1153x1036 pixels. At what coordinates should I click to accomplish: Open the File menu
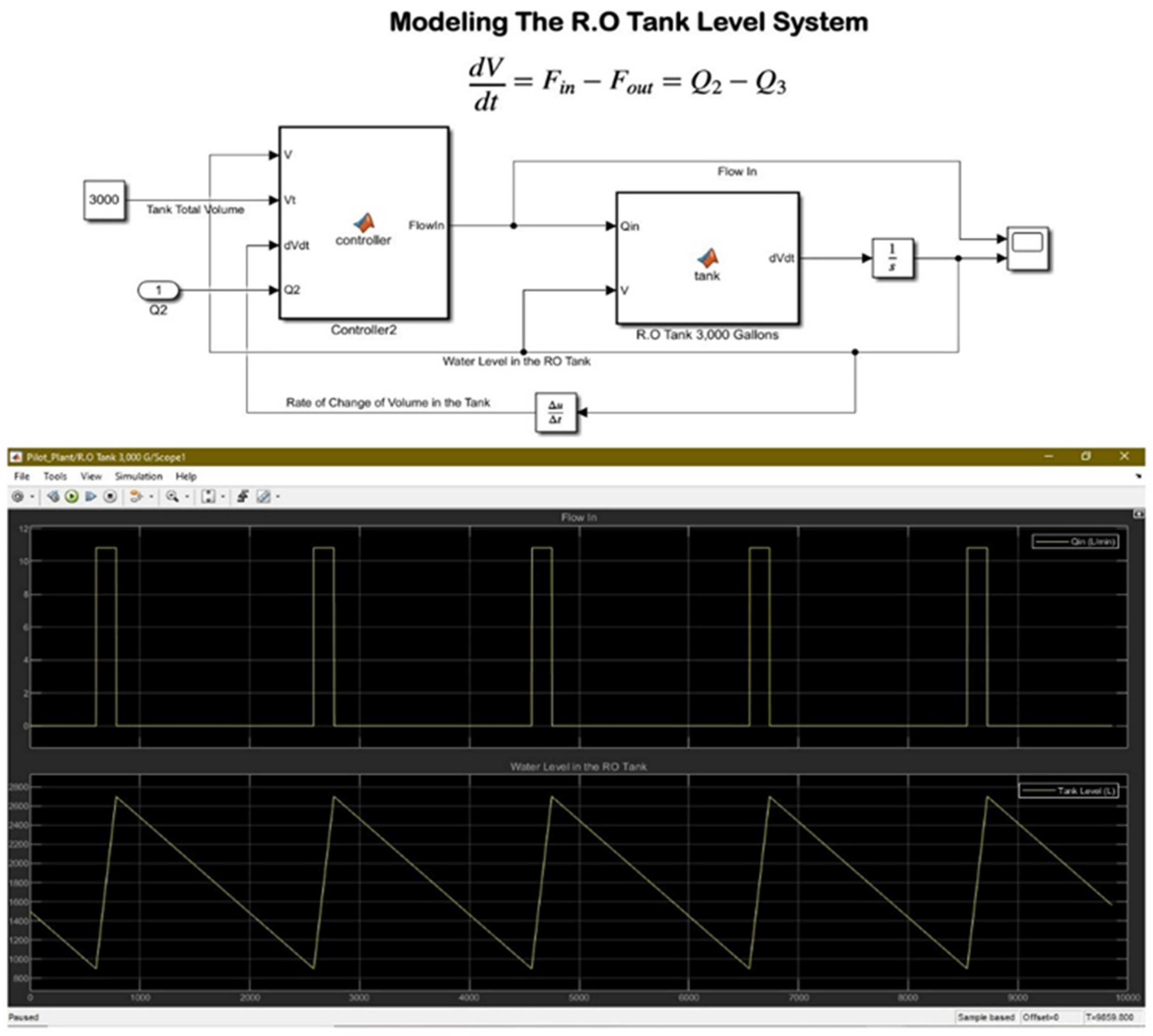22,477
